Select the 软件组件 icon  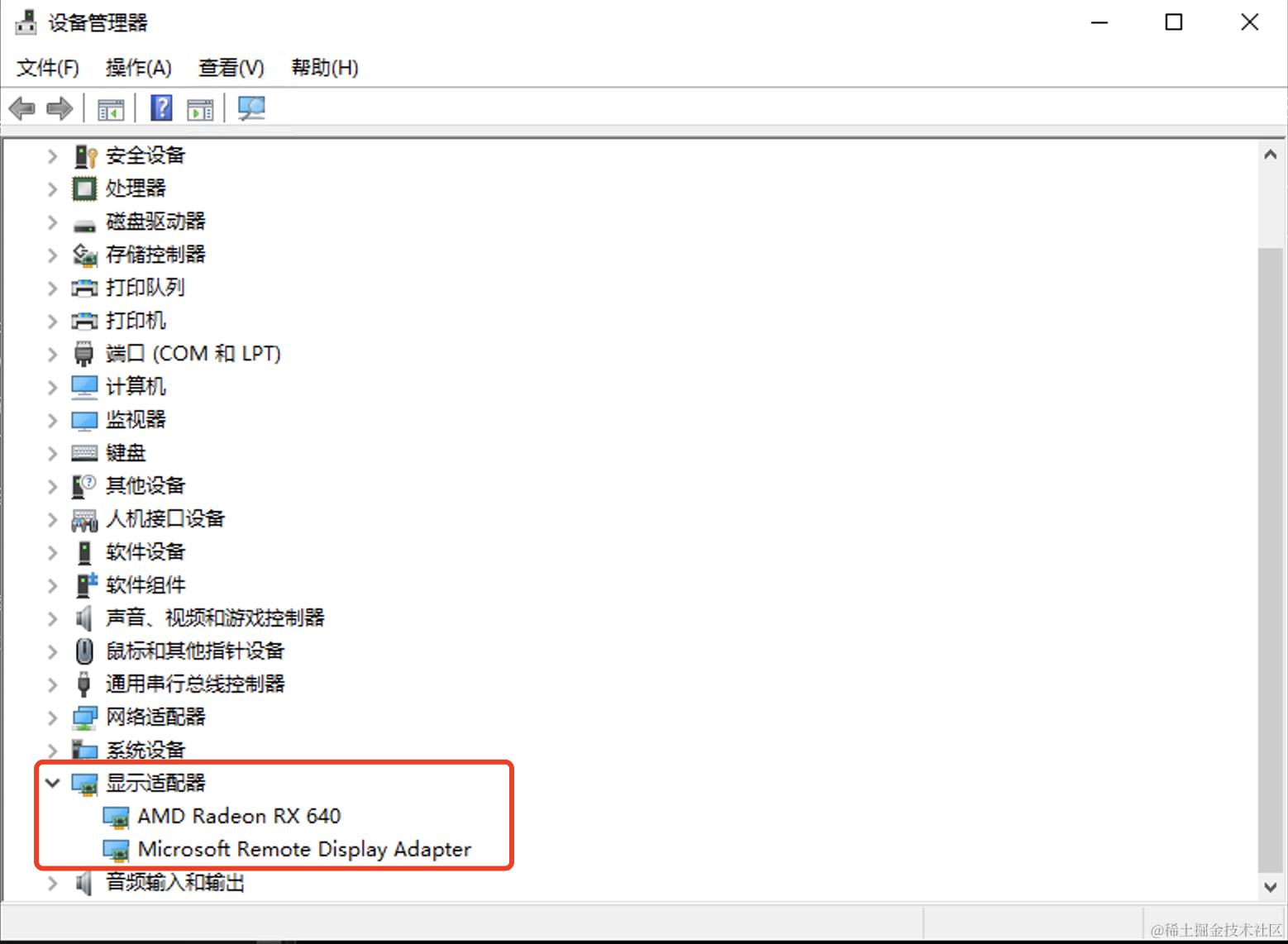coord(86,585)
